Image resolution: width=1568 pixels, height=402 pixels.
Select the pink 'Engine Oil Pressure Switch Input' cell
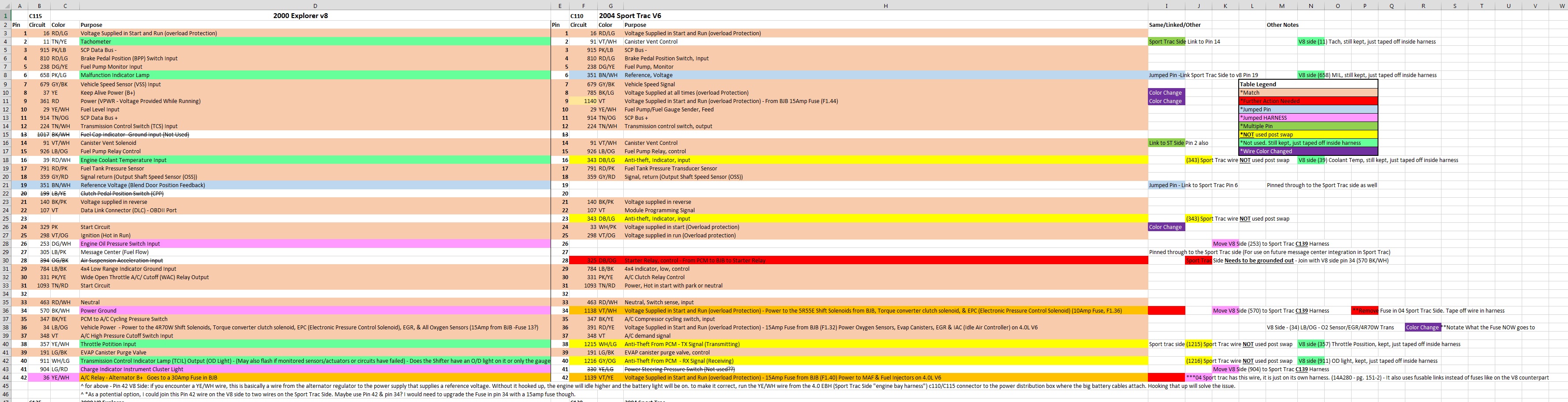click(315, 244)
